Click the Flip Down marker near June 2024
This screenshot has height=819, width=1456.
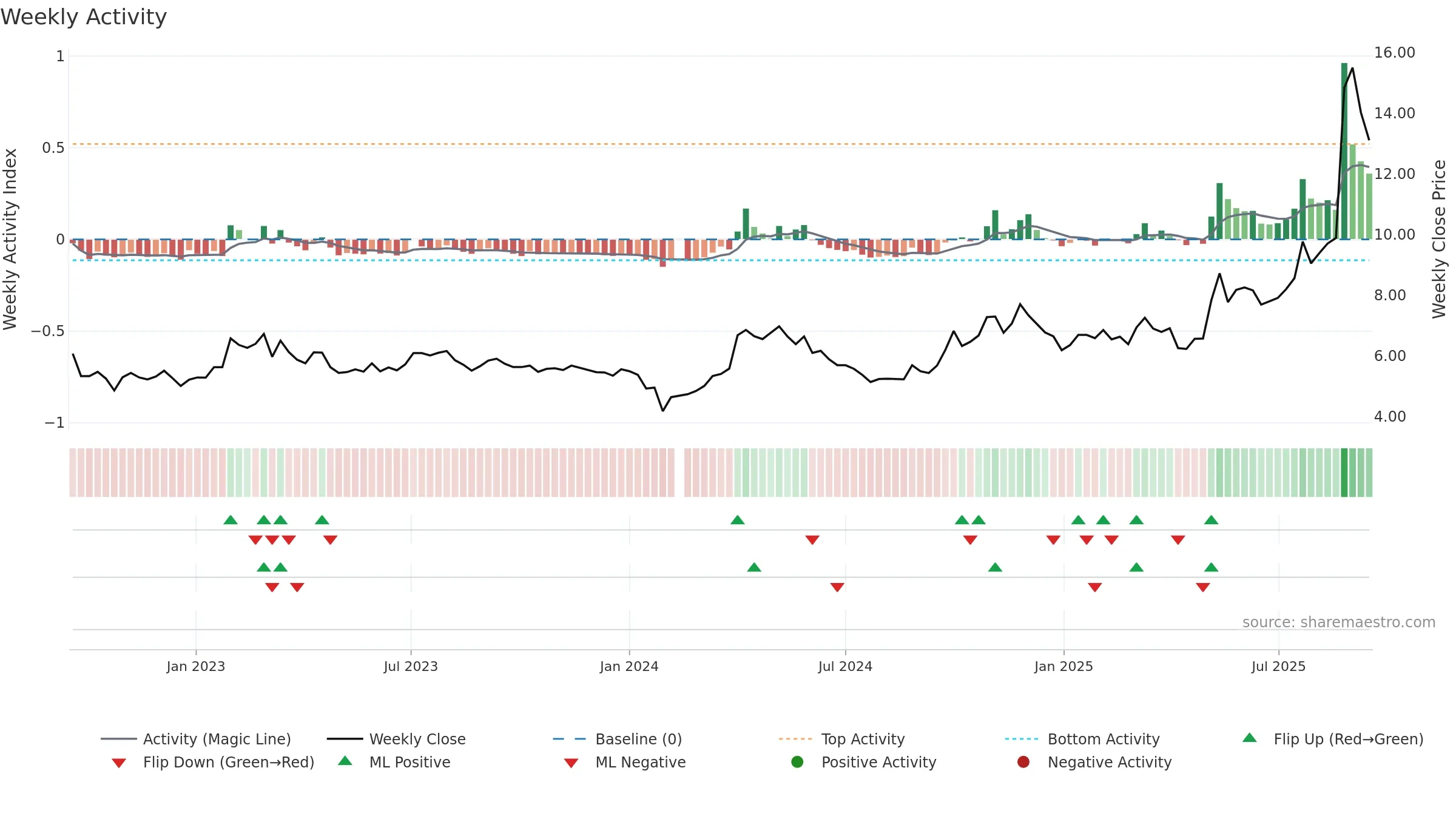(x=812, y=540)
